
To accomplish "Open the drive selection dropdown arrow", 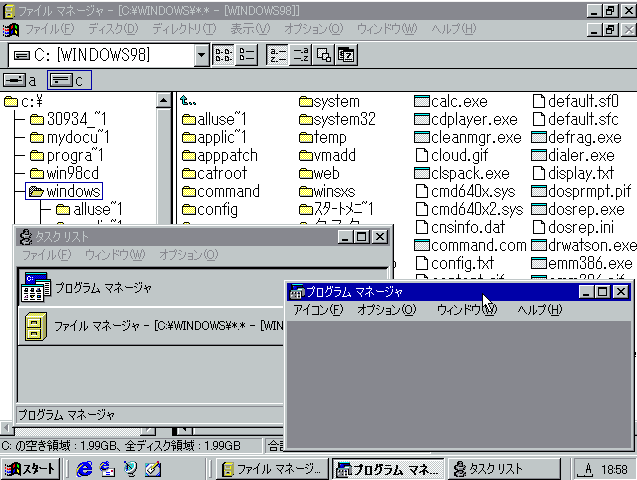I will (x=201, y=55).
